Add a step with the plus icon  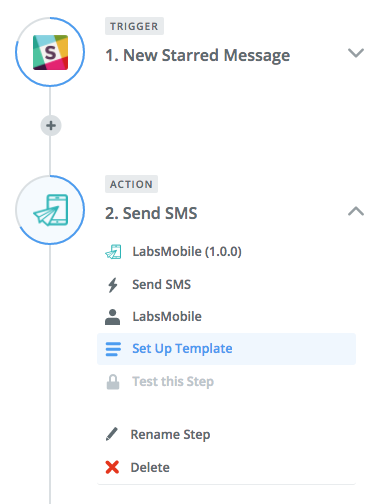tap(51, 126)
